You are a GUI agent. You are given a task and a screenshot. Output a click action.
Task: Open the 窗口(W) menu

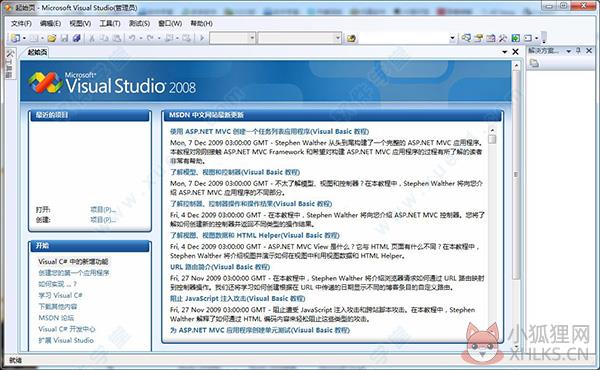click(x=170, y=23)
